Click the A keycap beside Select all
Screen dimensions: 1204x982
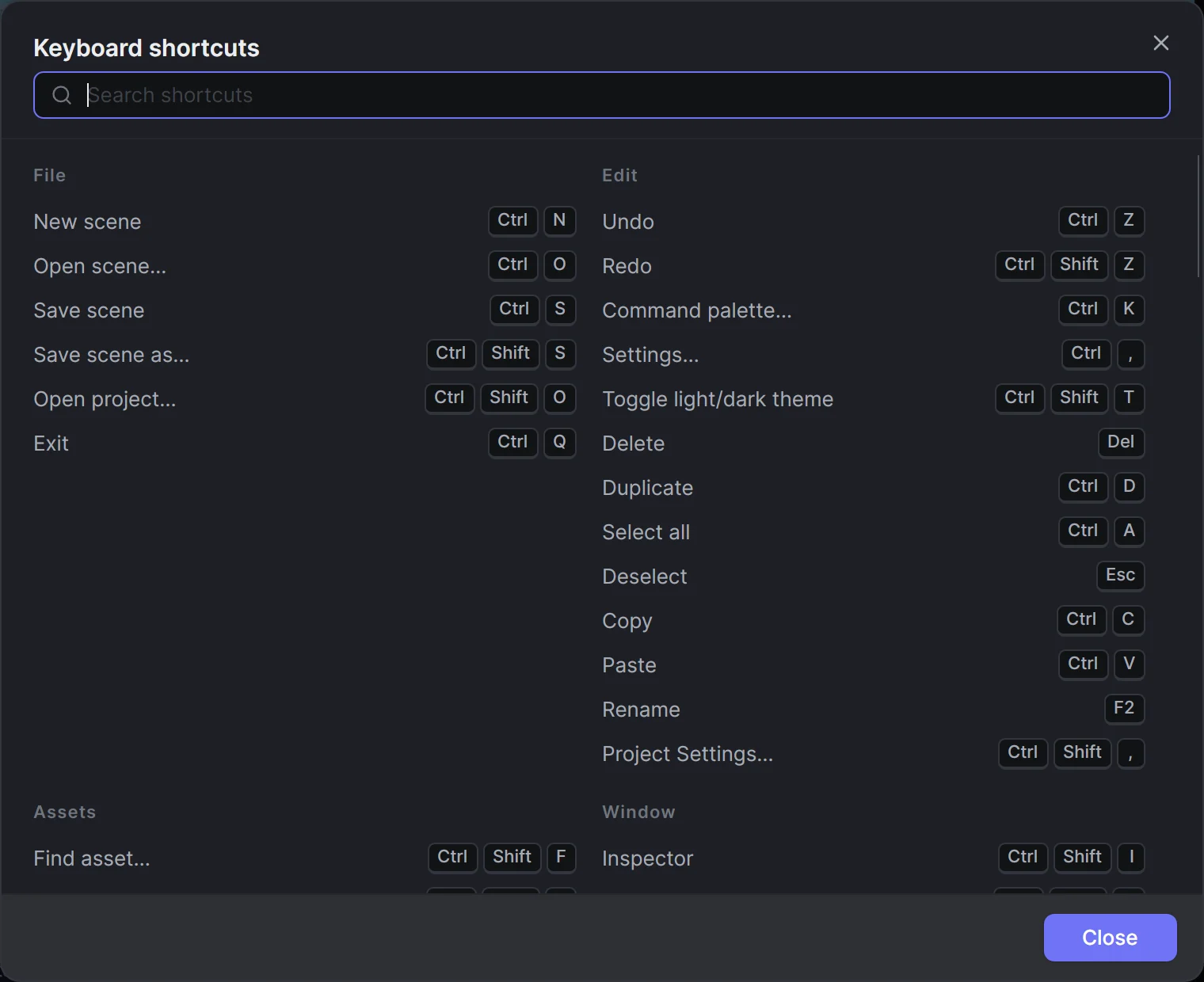click(x=1129, y=531)
